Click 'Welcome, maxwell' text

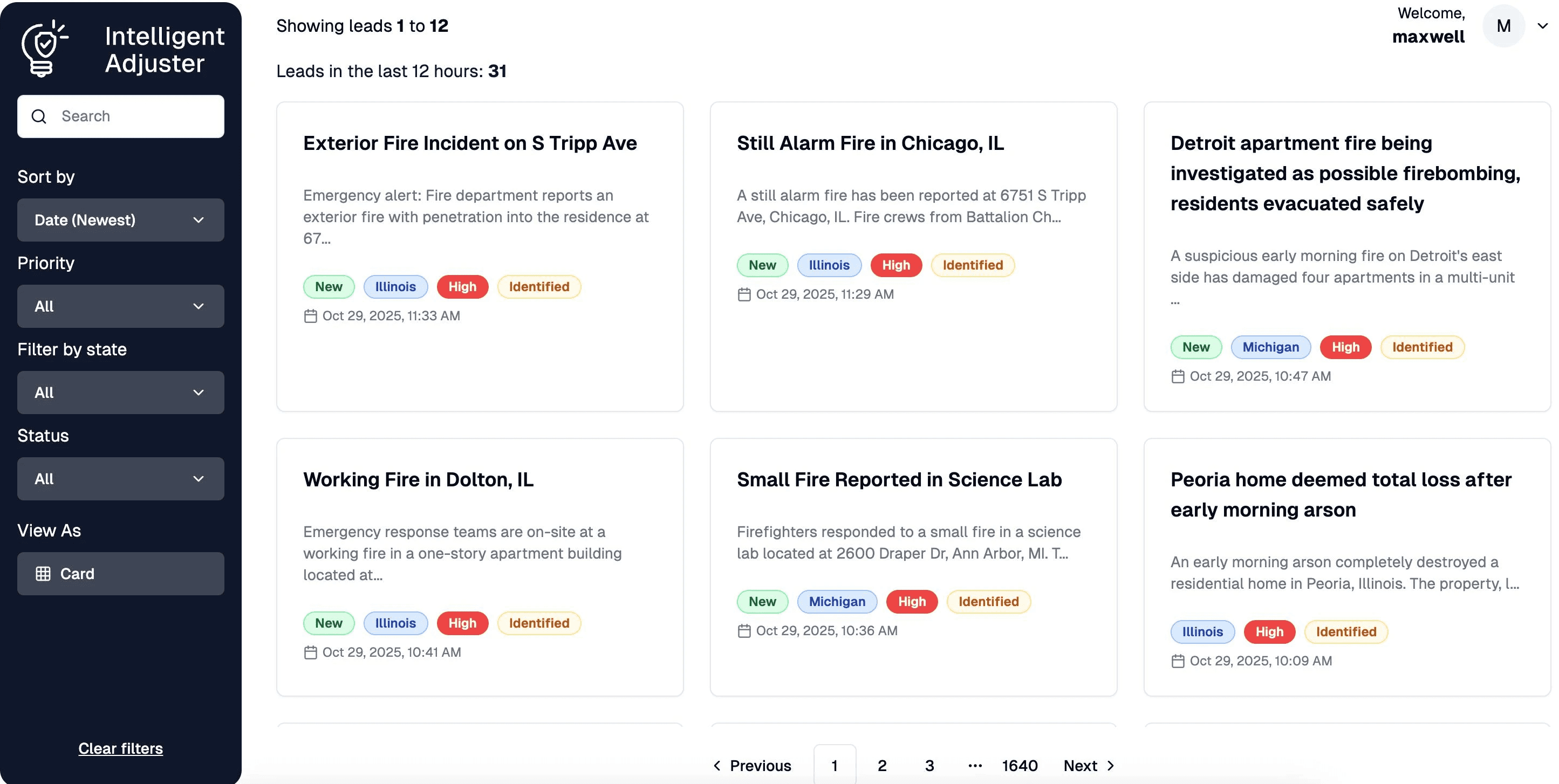1429,25
